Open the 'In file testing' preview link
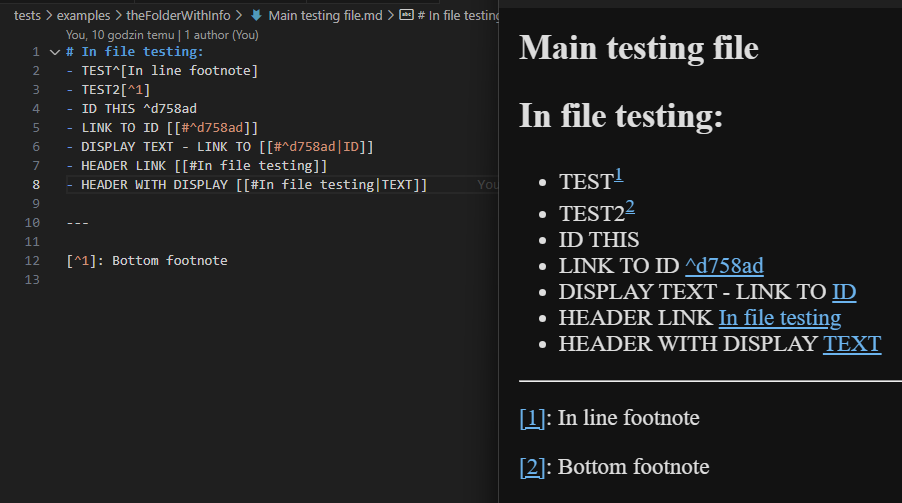This screenshot has height=503, width=902. click(x=779, y=318)
